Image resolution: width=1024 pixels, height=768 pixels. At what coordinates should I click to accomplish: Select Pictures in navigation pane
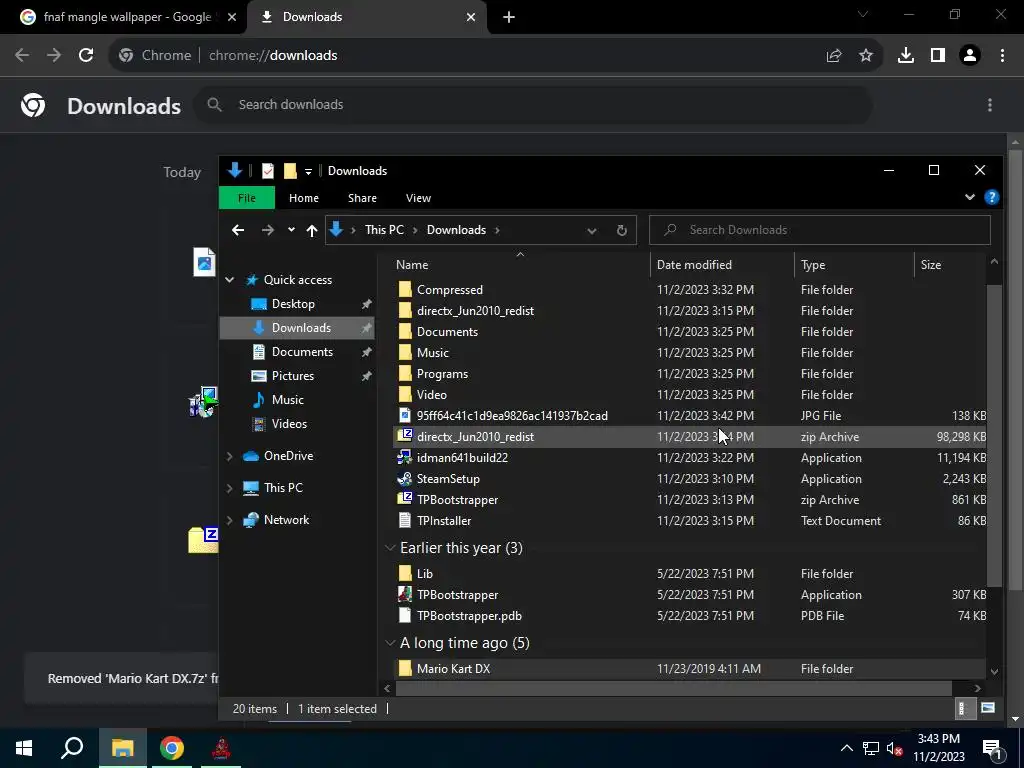click(293, 376)
